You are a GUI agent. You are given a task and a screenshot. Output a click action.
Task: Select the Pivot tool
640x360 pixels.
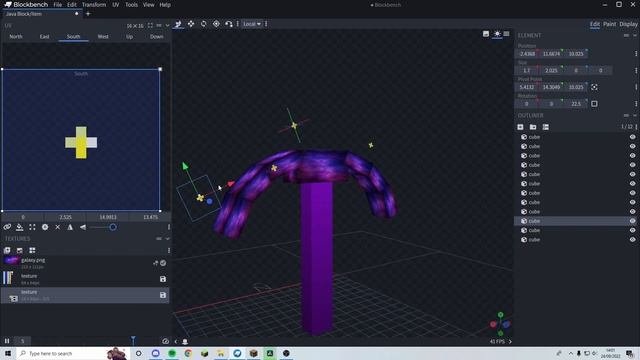pos(216,24)
